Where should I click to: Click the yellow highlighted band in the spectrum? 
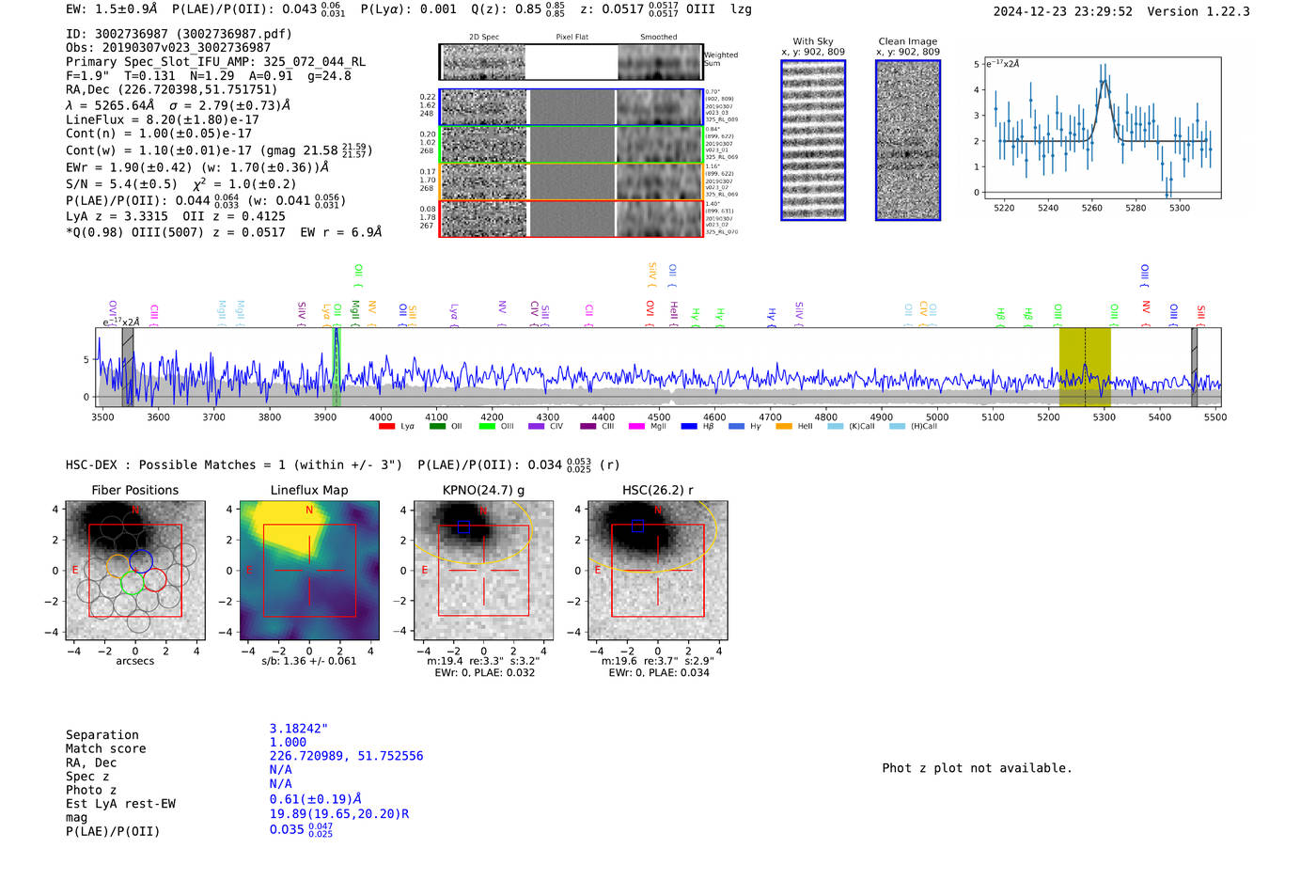point(1085,367)
